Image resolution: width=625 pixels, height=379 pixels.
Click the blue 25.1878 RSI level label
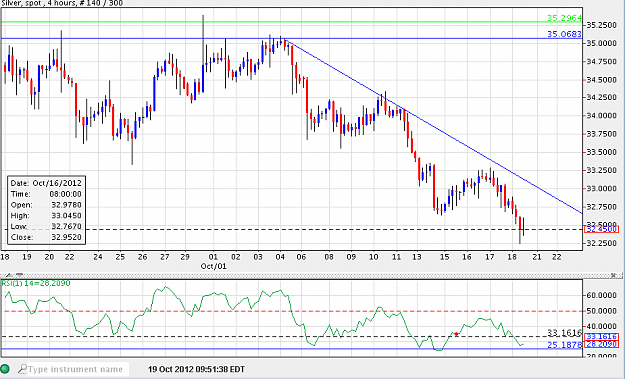point(564,345)
